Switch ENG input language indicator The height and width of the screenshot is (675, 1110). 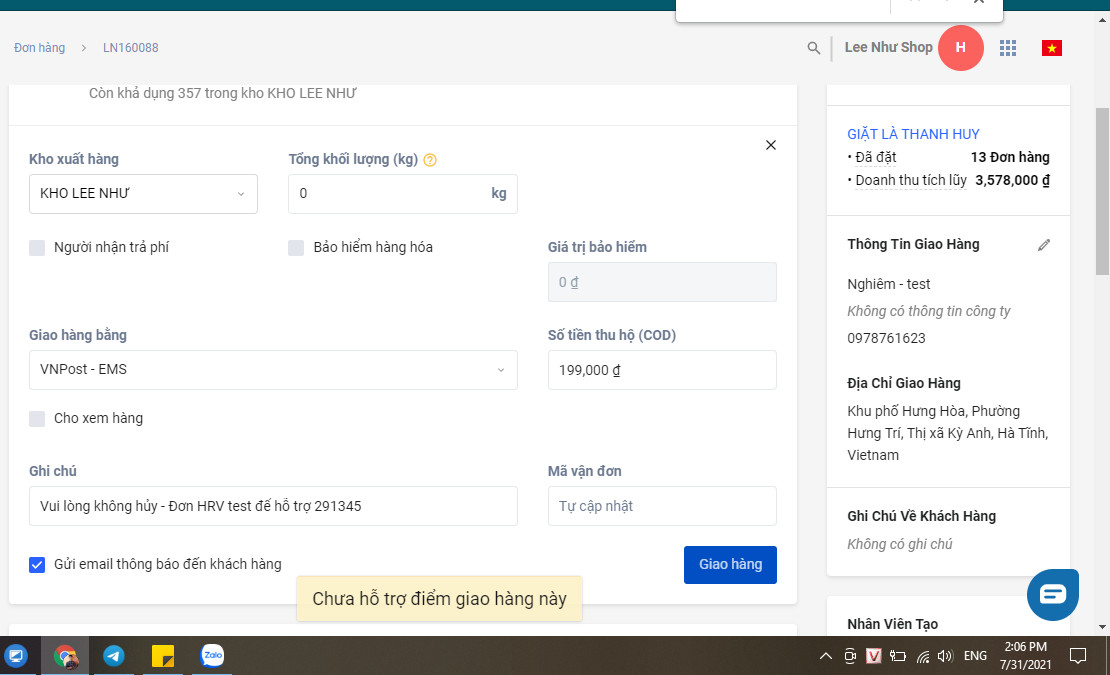click(975, 656)
